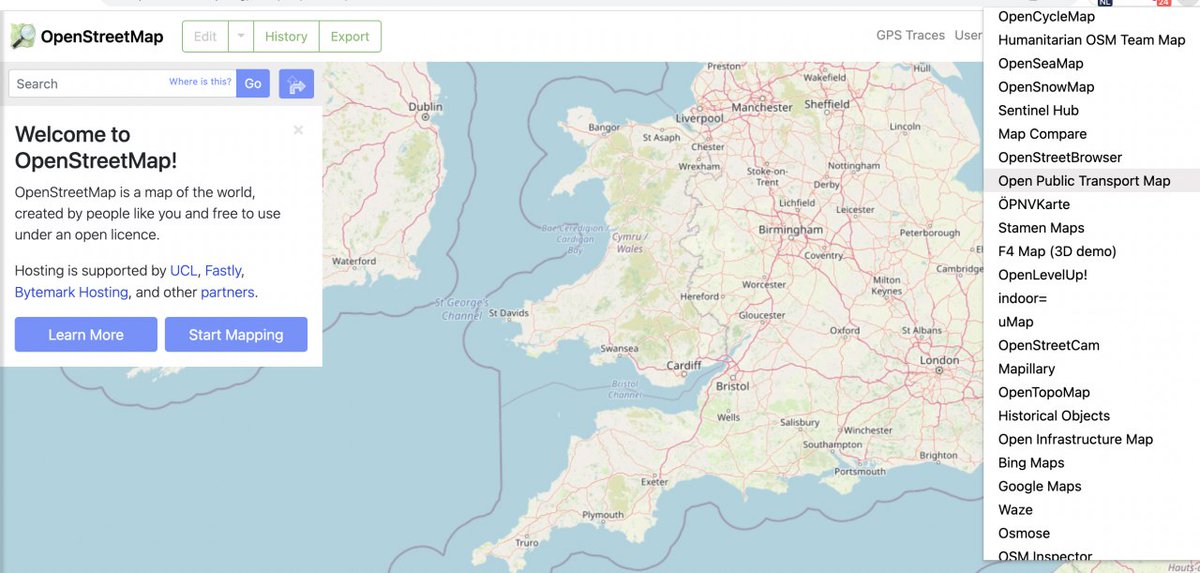Click the OpenStreetMap logo icon
1200x573 pixels.
(x=22, y=37)
